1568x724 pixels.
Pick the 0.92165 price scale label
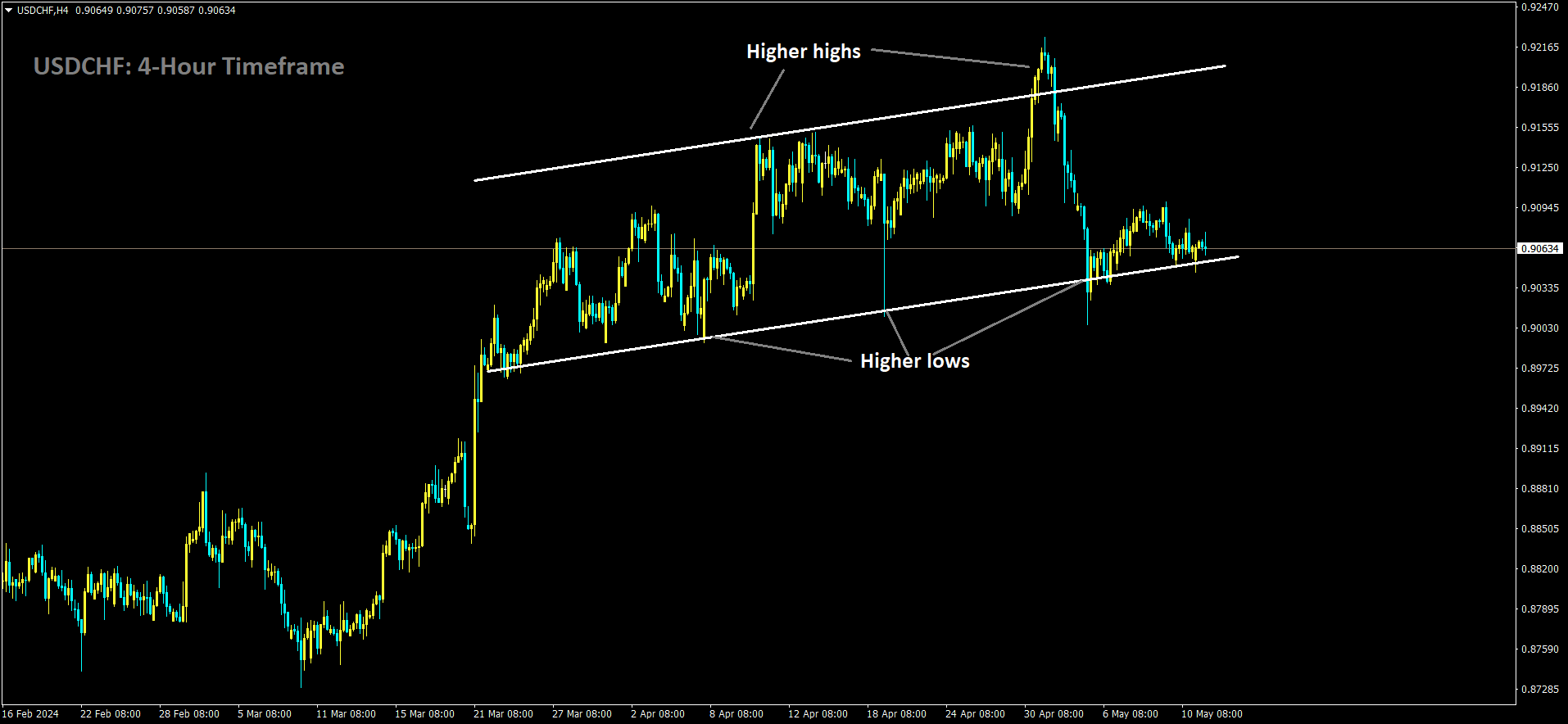pyautogui.click(x=1539, y=48)
